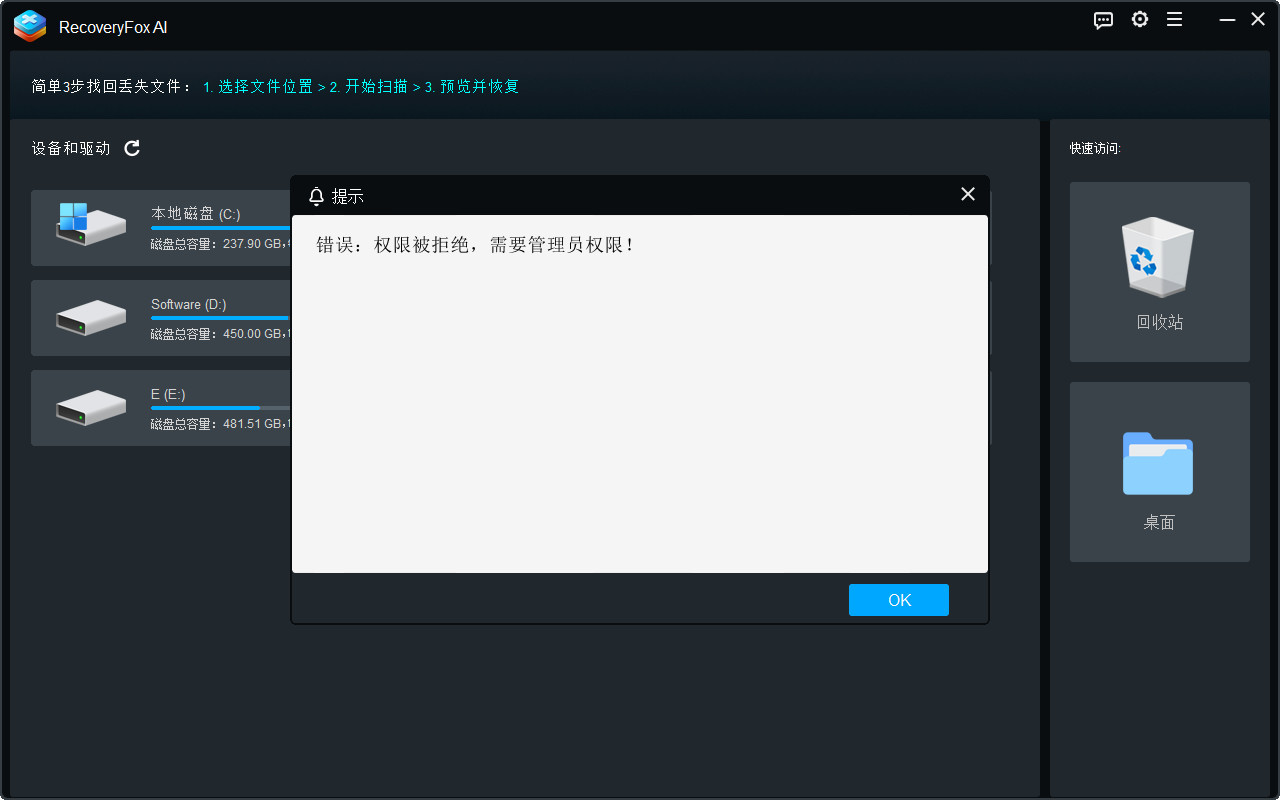Refresh the devices and drives list
1280x800 pixels.
(131, 147)
